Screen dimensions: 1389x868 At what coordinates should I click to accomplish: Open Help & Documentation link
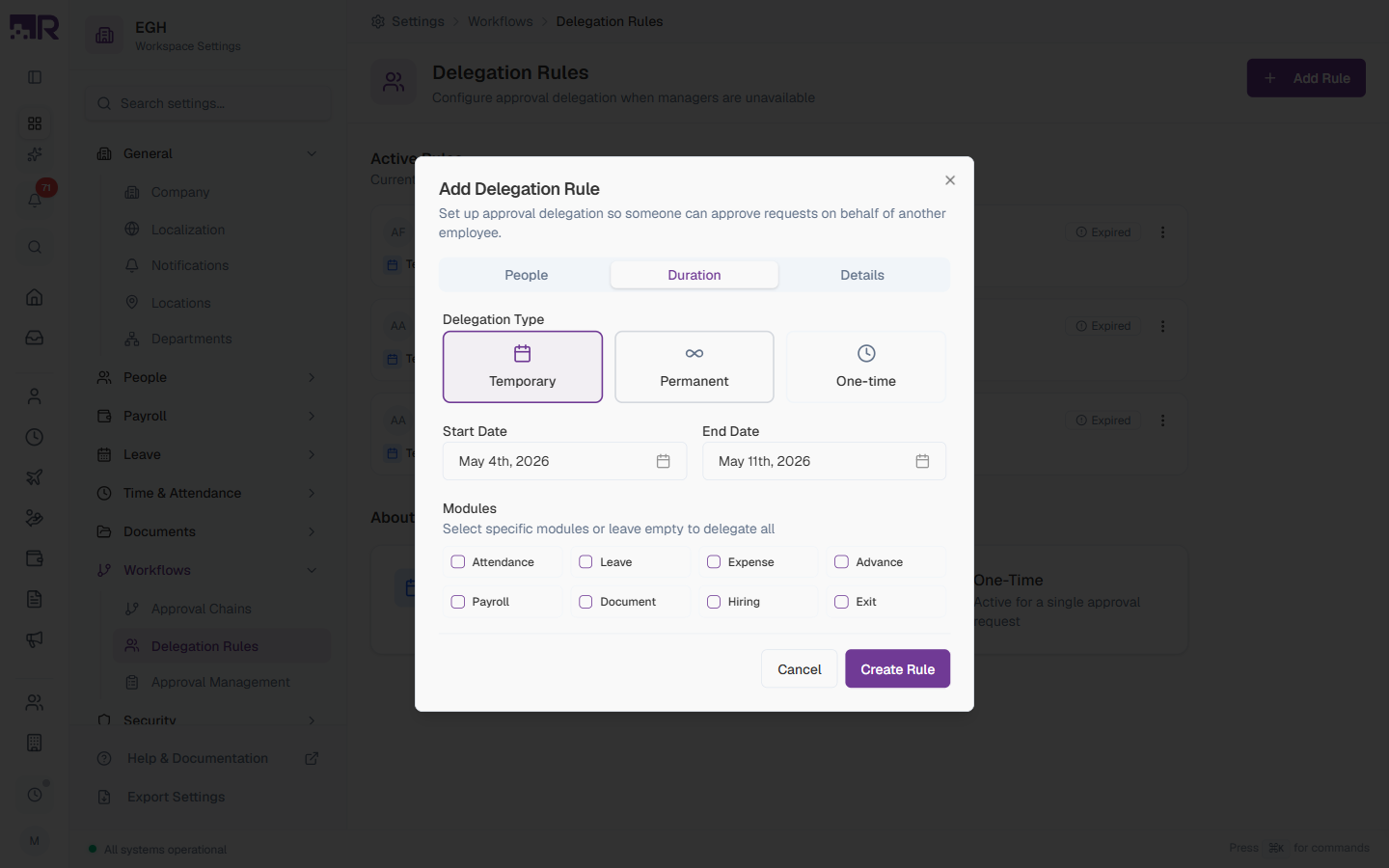click(x=208, y=758)
